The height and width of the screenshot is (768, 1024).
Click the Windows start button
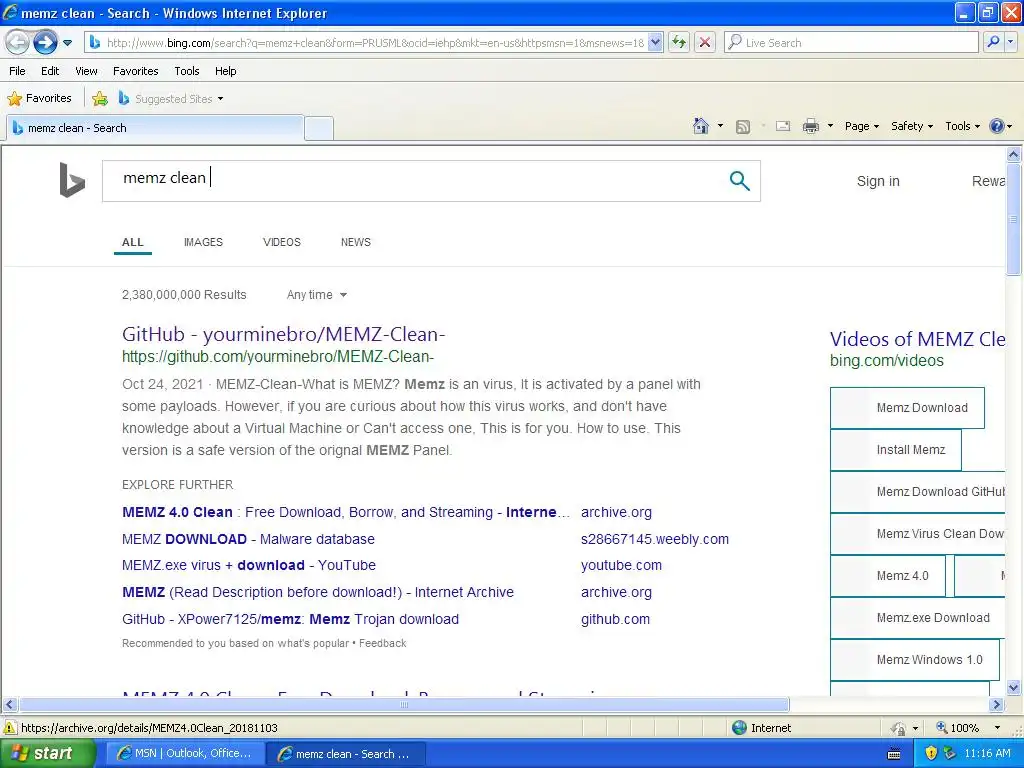[x=47, y=754]
